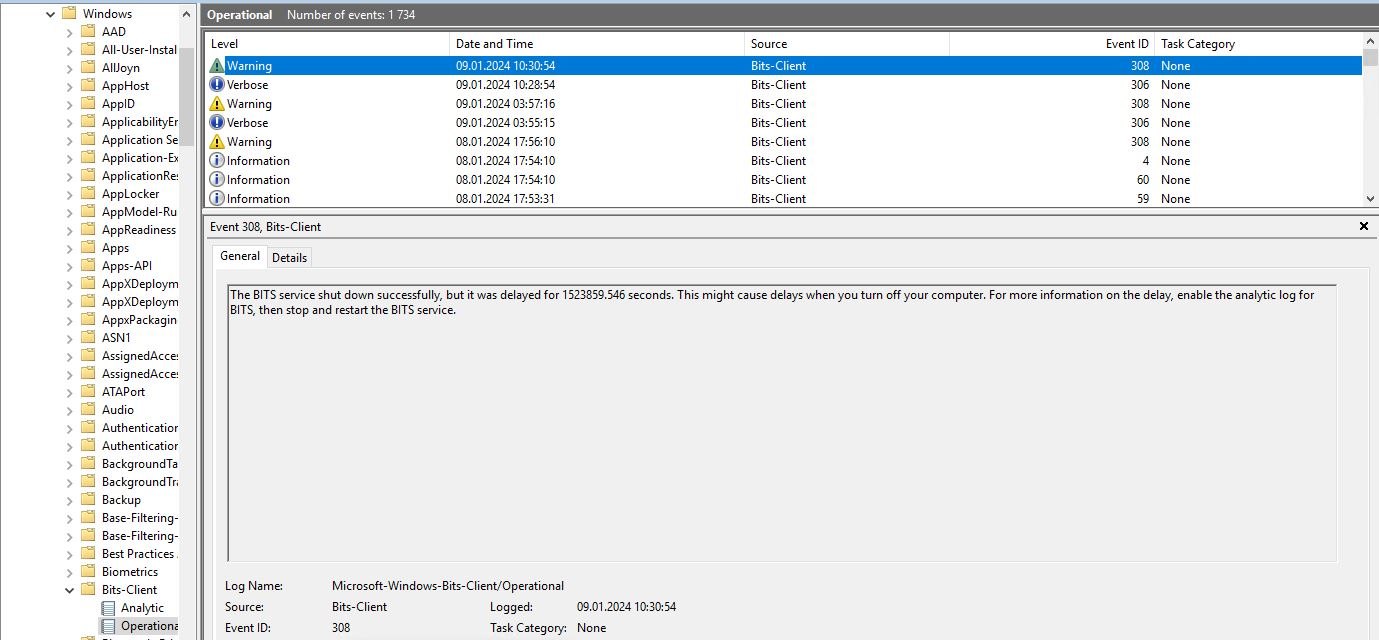Click verbose icon of 09.01.2024 10:28:54 event
The height and width of the screenshot is (640, 1379).
click(x=217, y=85)
